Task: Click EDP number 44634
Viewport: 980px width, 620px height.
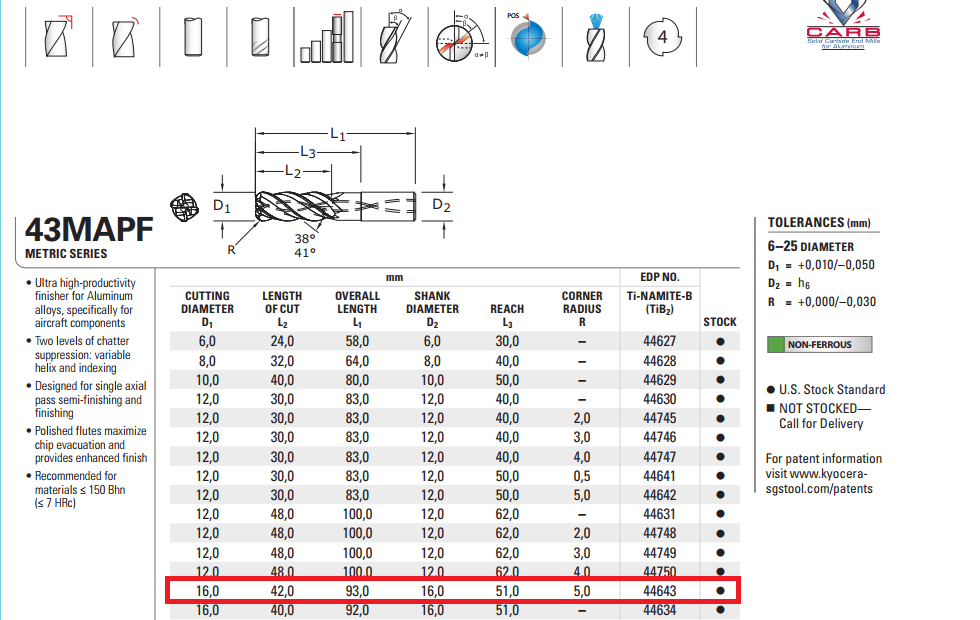Action: [x=659, y=610]
